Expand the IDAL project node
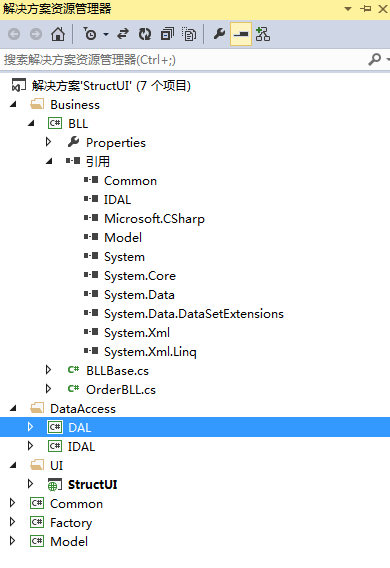The width and height of the screenshot is (390, 568). pos(30,446)
